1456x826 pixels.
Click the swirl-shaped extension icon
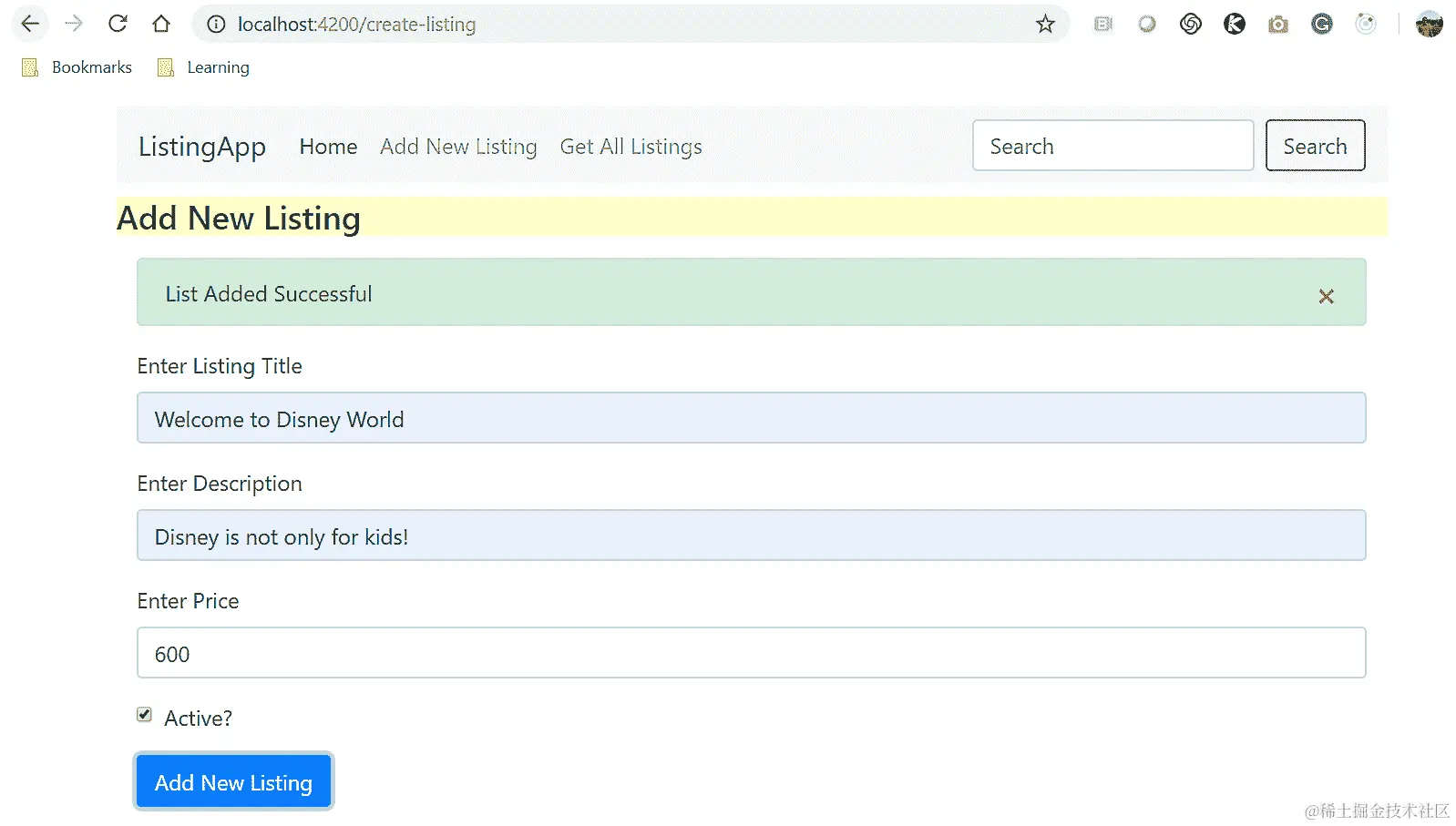click(1191, 25)
